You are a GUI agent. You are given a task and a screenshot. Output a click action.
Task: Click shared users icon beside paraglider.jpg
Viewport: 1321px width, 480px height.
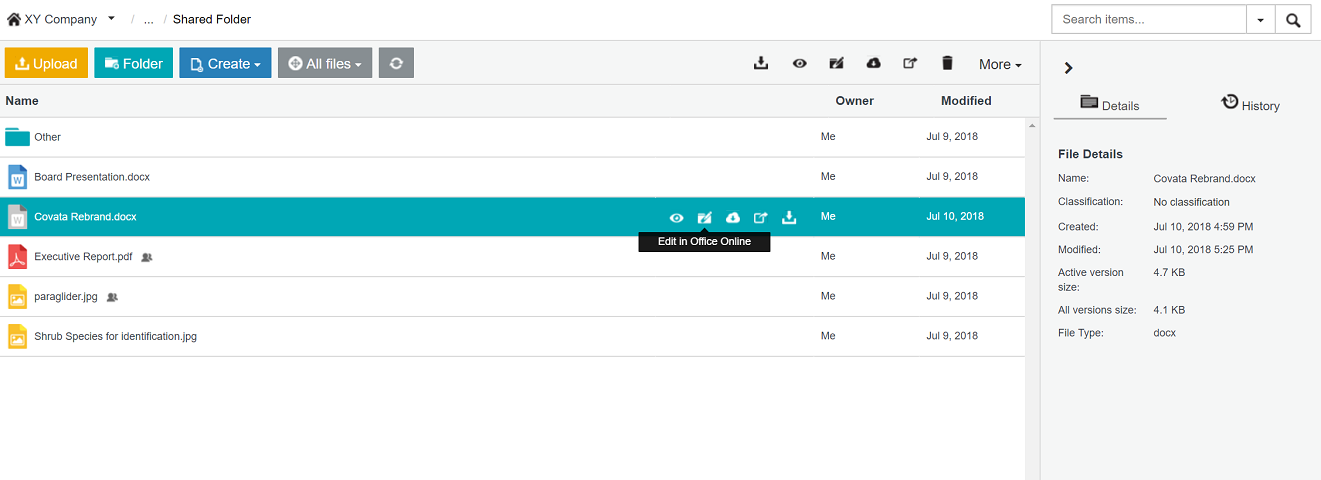112,297
